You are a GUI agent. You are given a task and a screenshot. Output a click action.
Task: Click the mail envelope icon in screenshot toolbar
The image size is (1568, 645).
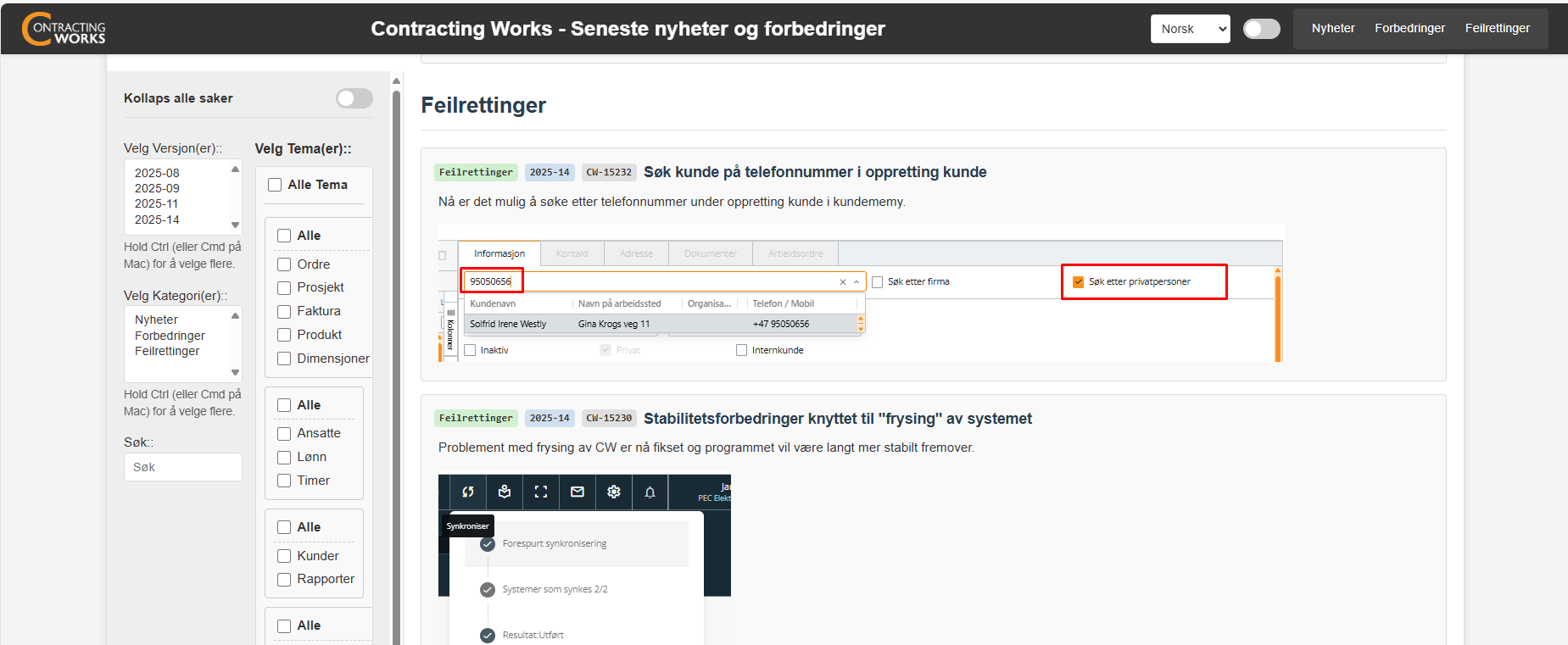tap(578, 492)
